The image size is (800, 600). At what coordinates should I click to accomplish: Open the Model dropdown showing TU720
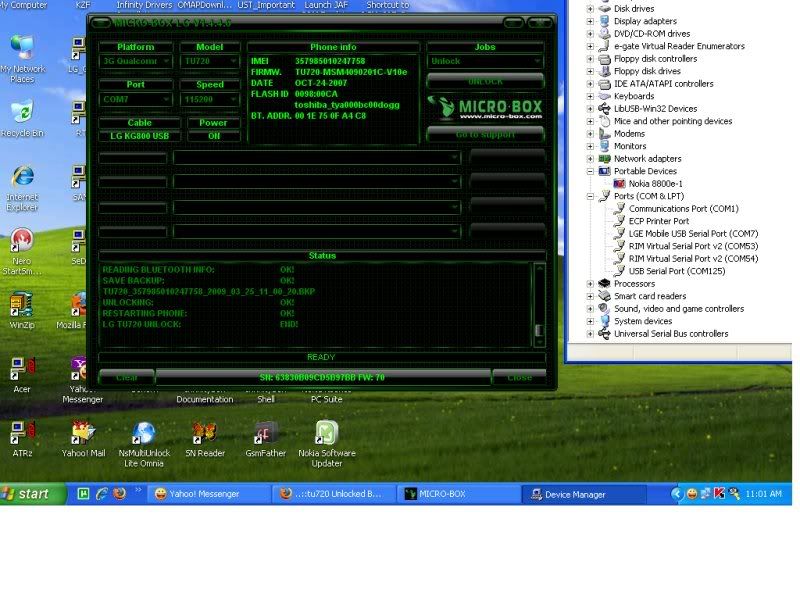(x=210, y=61)
